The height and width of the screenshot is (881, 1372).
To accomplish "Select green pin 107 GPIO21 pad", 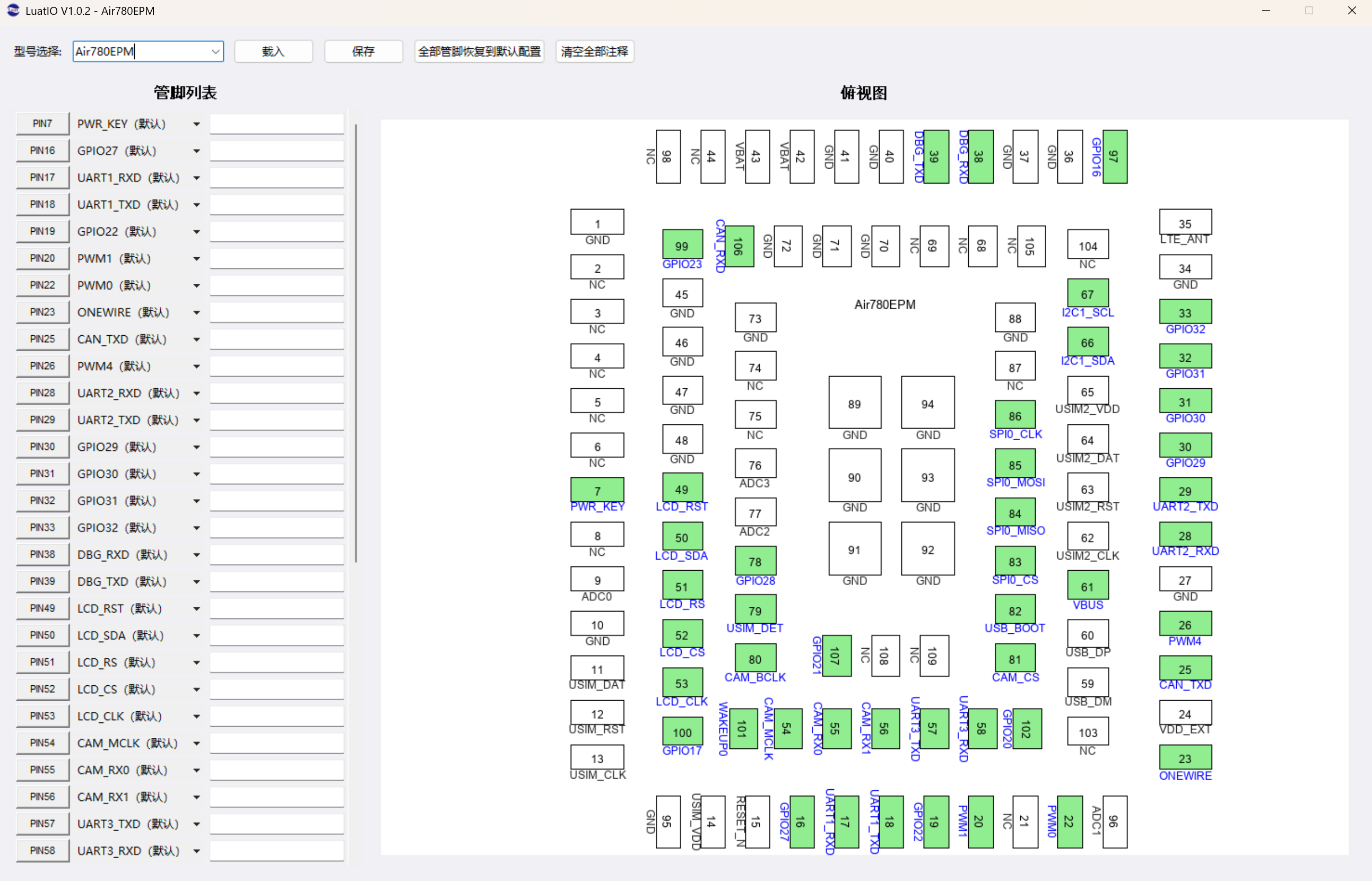I will point(837,655).
